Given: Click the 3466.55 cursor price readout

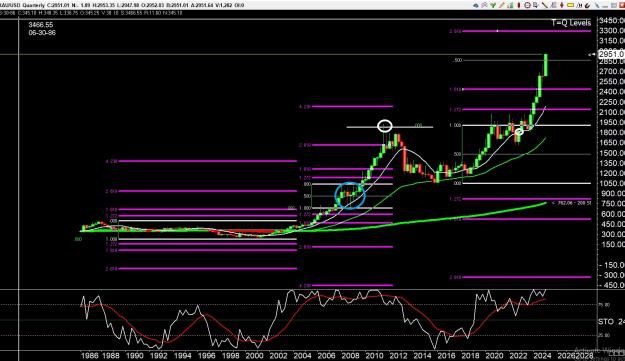Looking at the screenshot, I should pos(41,25).
